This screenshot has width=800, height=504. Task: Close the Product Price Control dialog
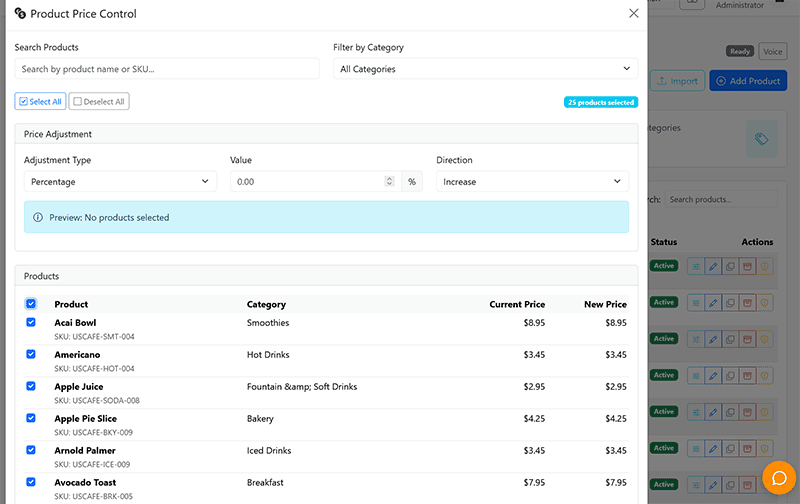(633, 13)
